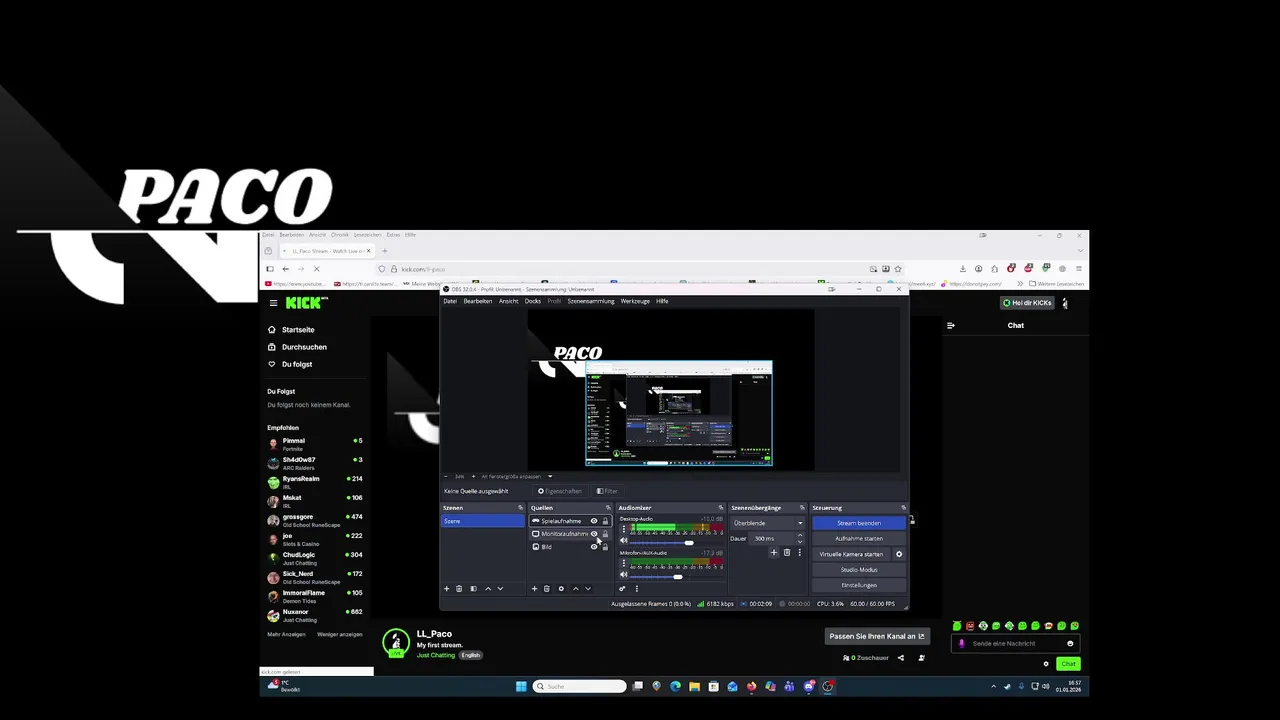Screen dimensions: 1280x720
Task: Click Virtuelle Kamera starten button
Action: pyautogui.click(x=851, y=554)
